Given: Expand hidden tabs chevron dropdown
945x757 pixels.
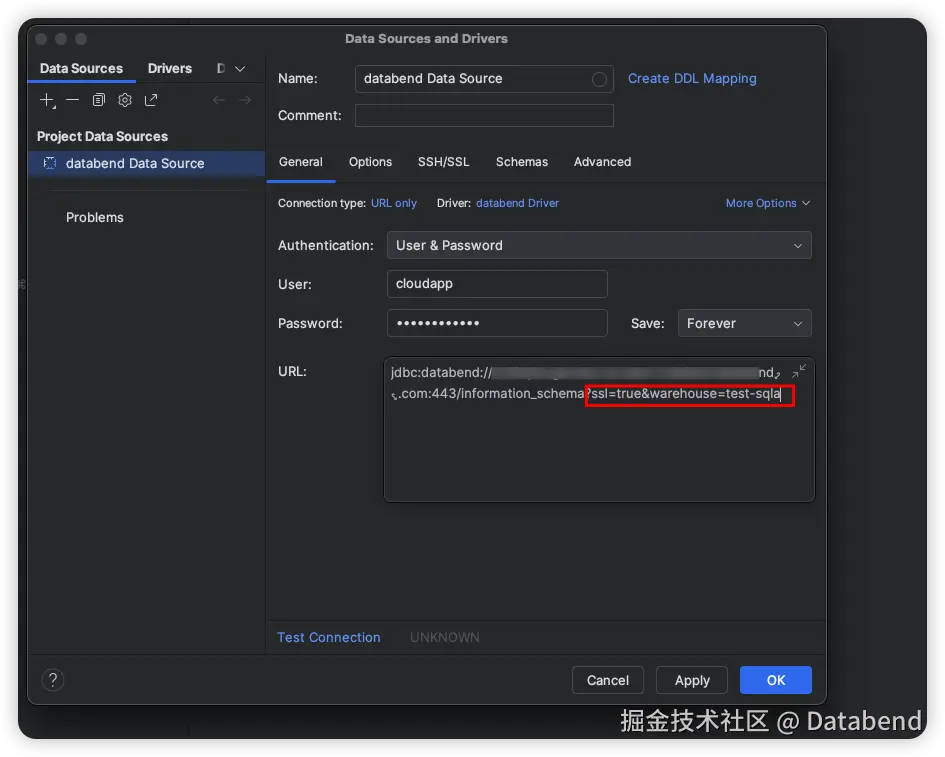Looking at the screenshot, I should [x=240, y=69].
